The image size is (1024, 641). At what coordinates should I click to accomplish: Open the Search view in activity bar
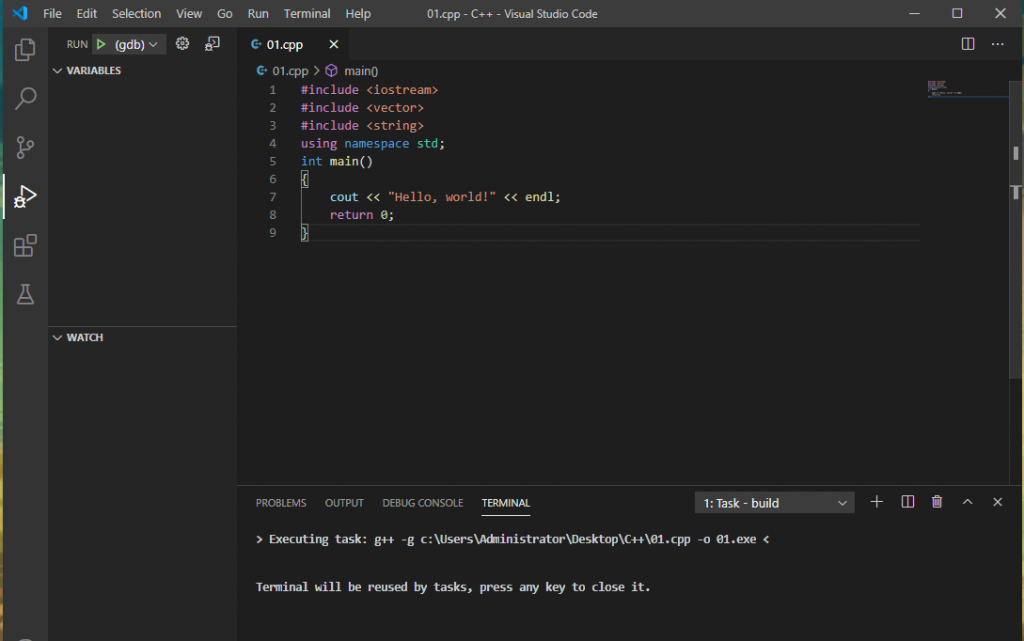tap(25, 99)
